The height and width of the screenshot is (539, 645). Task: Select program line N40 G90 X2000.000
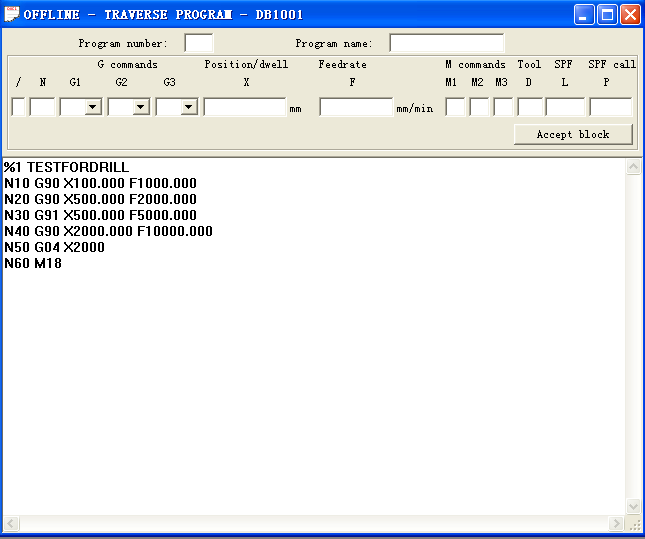coord(108,231)
